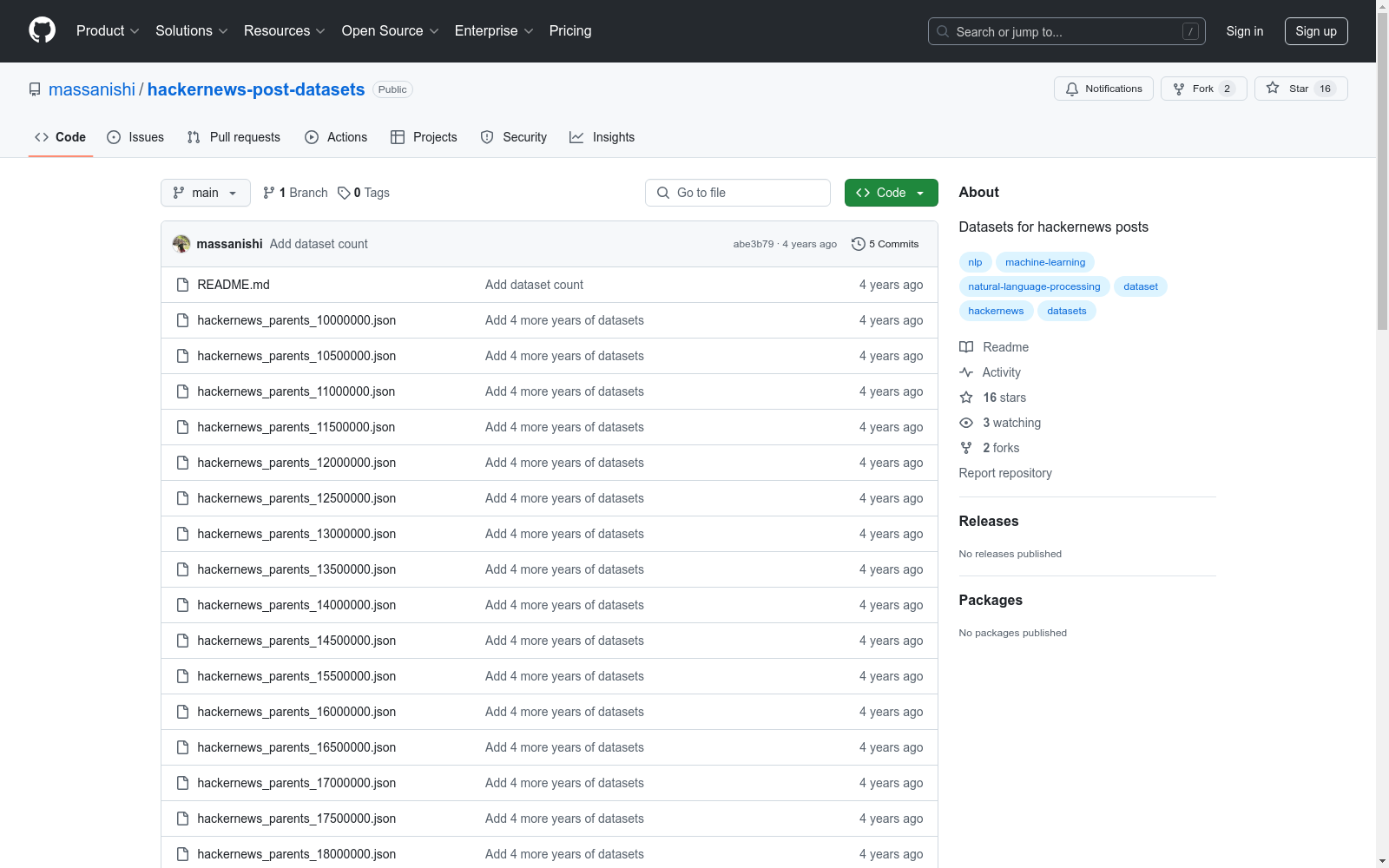Click file icon for hackernews_parents_10000000.json
This screenshot has width=1389, height=868.
tap(182, 320)
